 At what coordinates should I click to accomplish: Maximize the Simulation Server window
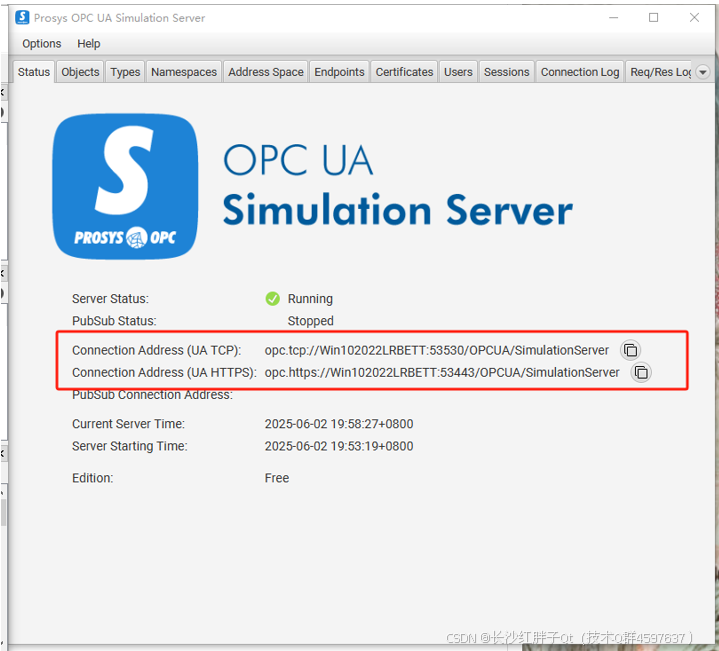point(653,17)
